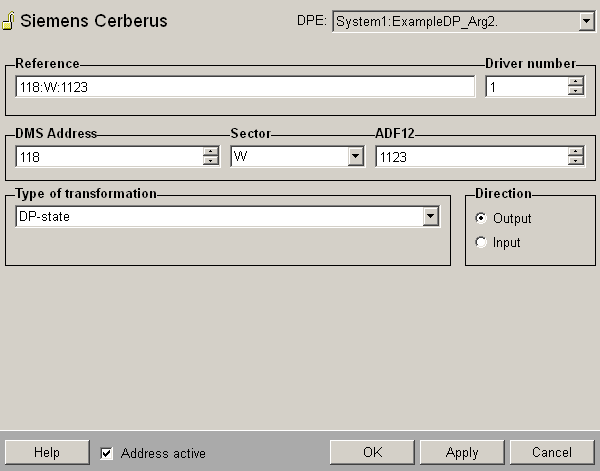This screenshot has height=471, width=600.
Task: Increment the DMS Address spinner
Action: [x=210, y=151]
